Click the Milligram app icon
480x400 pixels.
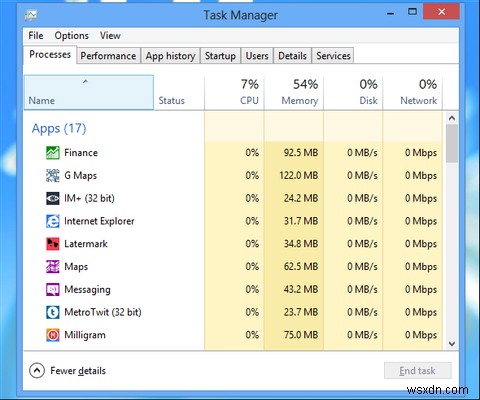point(53,335)
